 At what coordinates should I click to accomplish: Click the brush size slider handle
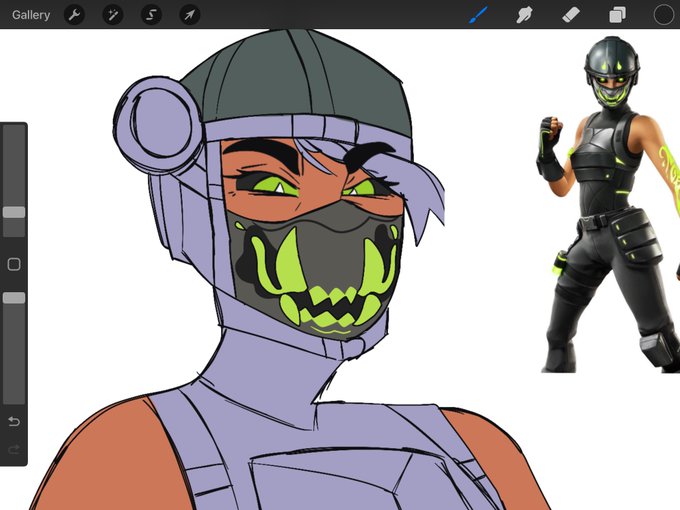[x=14, y=212]
